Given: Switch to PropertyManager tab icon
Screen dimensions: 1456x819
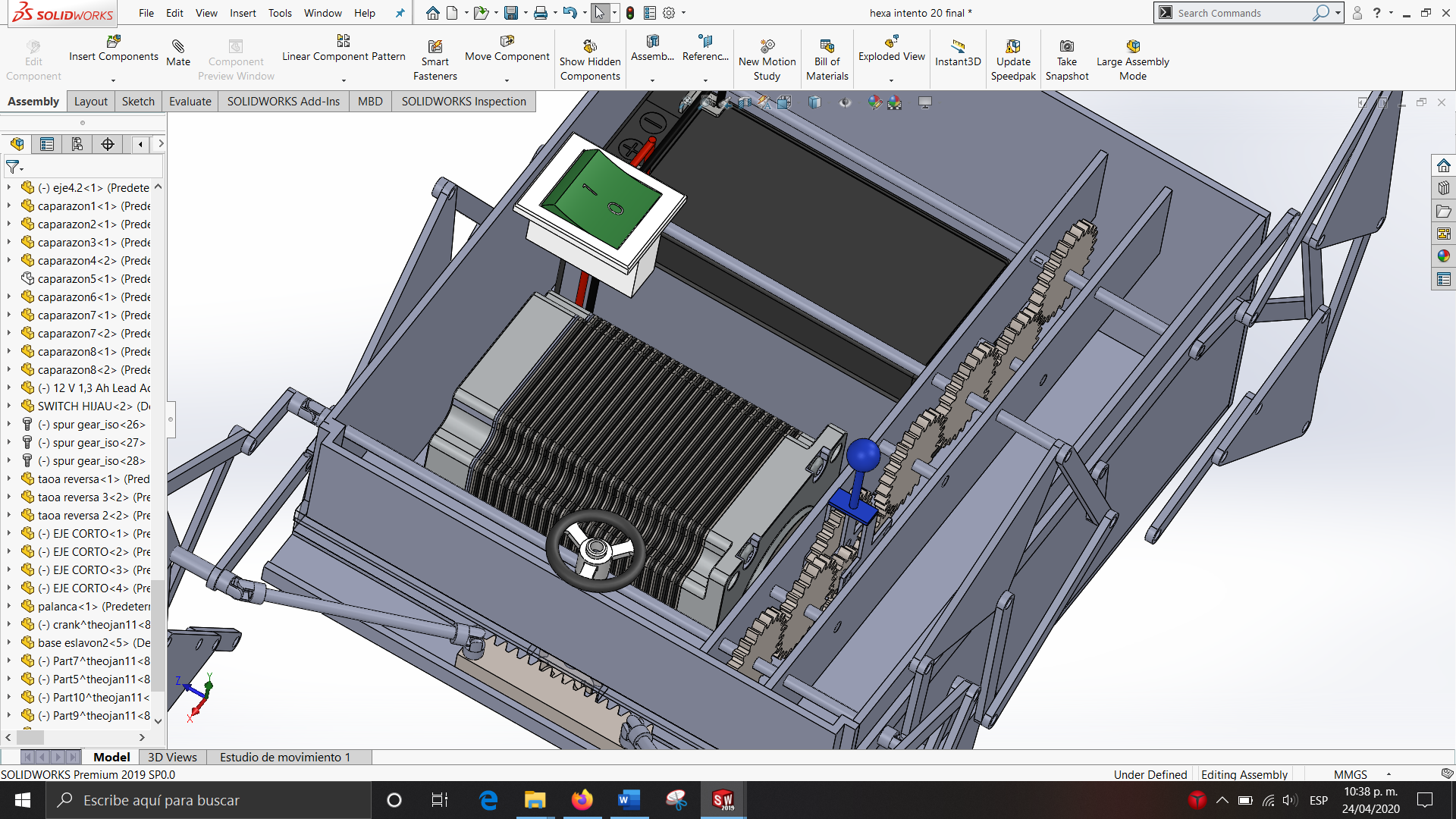Looking at the screenshot, I should tap(47, 144).
